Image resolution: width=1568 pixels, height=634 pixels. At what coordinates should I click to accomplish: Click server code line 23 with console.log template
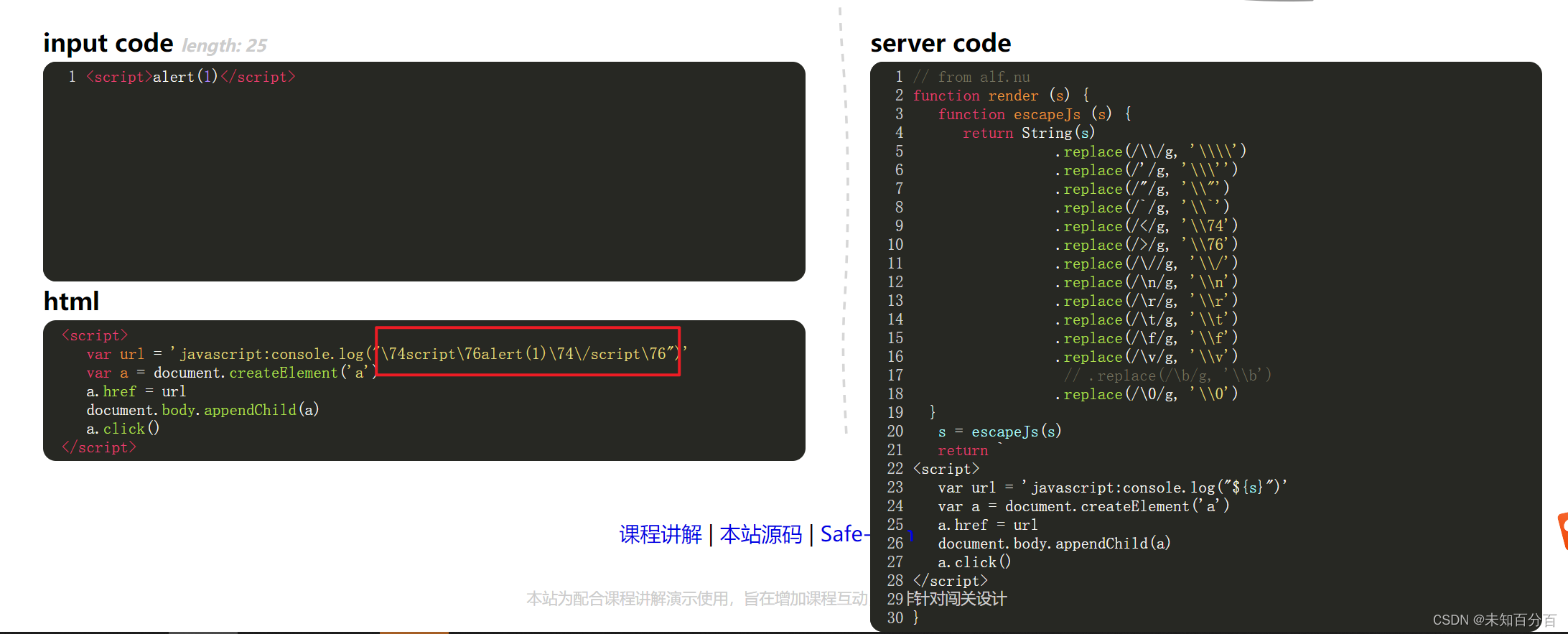click(1112, 488)
